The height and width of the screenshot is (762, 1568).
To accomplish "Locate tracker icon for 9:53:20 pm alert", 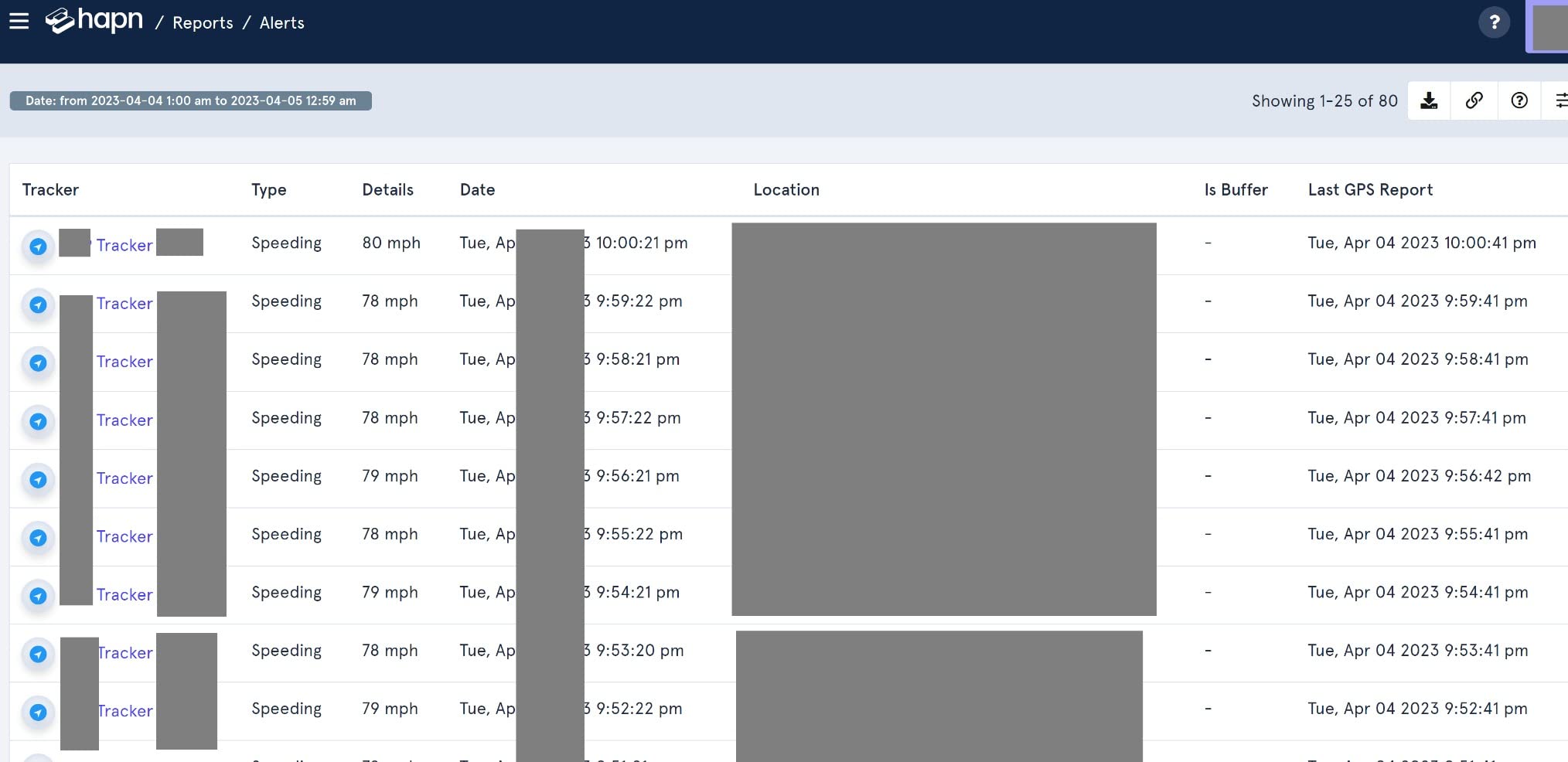I will pos(38,654).
